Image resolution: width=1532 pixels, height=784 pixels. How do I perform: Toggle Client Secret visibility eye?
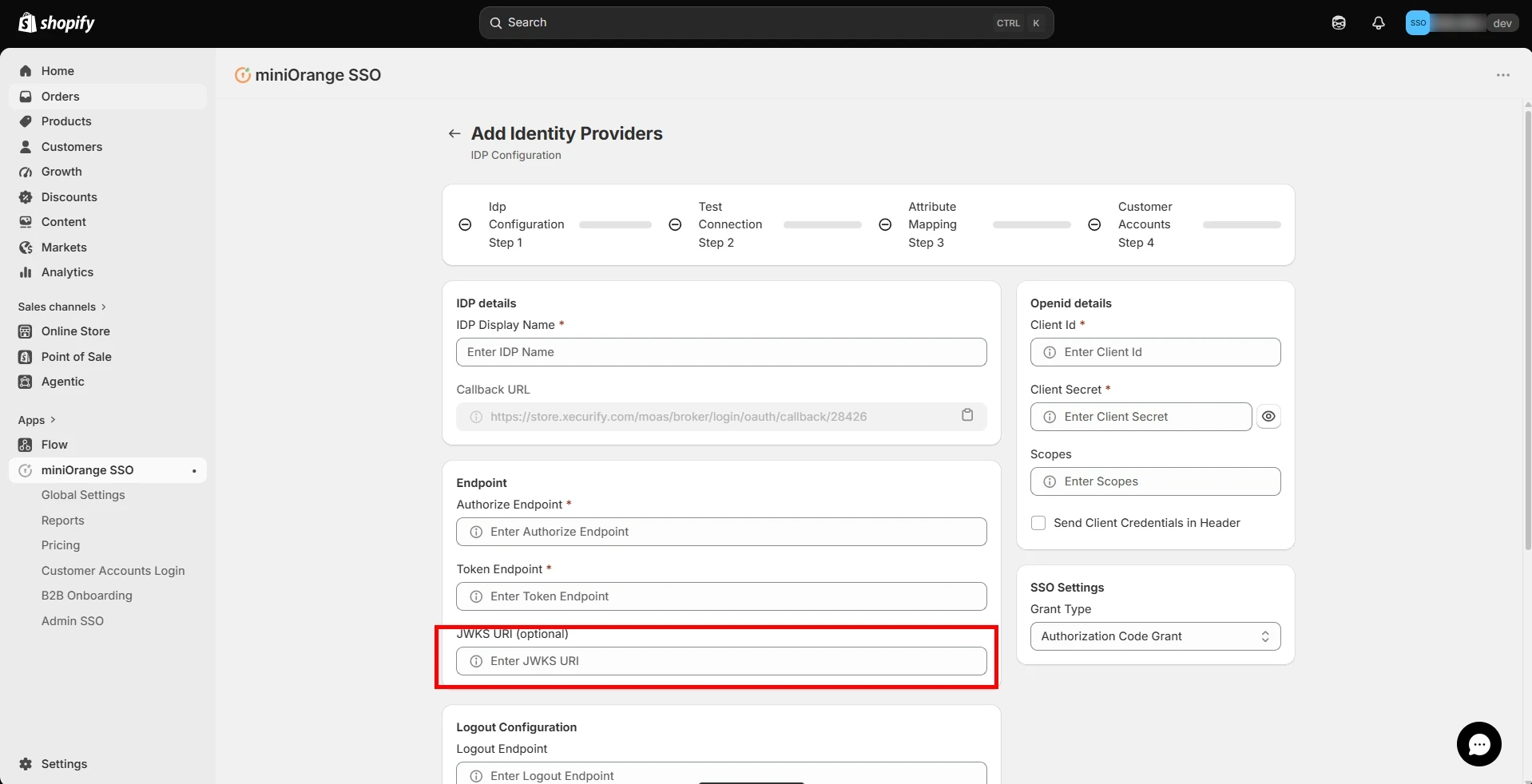click(1268, 417)
